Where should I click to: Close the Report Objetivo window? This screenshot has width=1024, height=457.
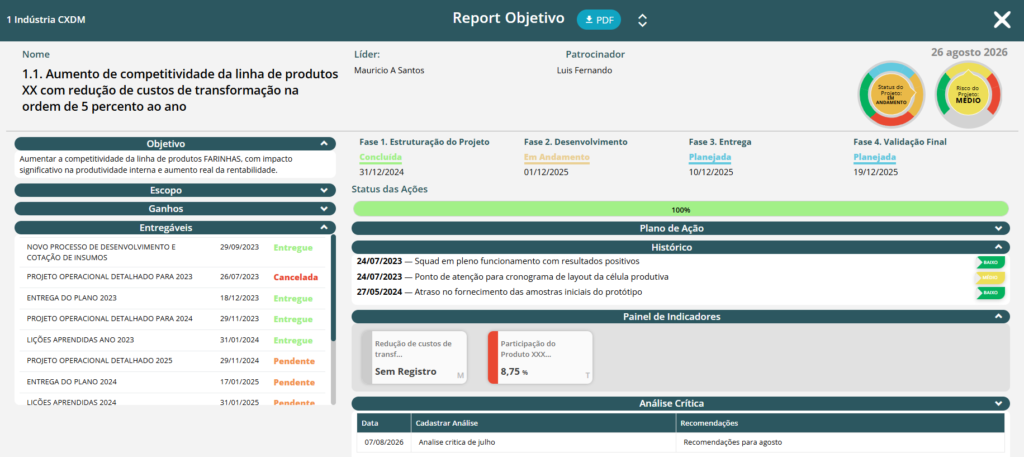point(1002,20)
